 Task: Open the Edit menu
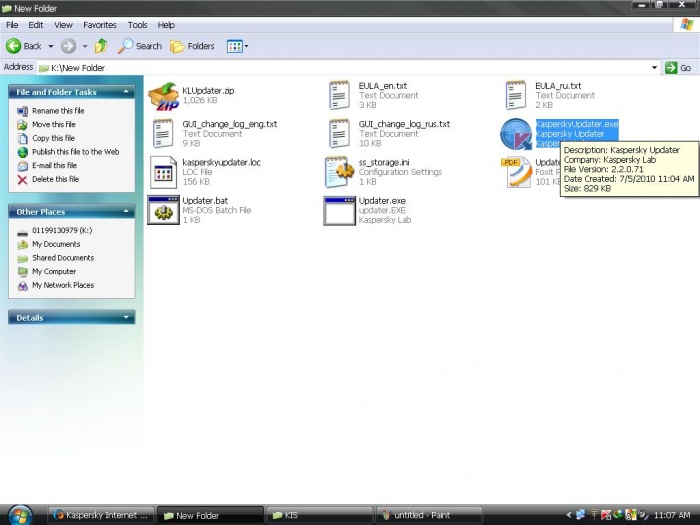tap(36, 25)
